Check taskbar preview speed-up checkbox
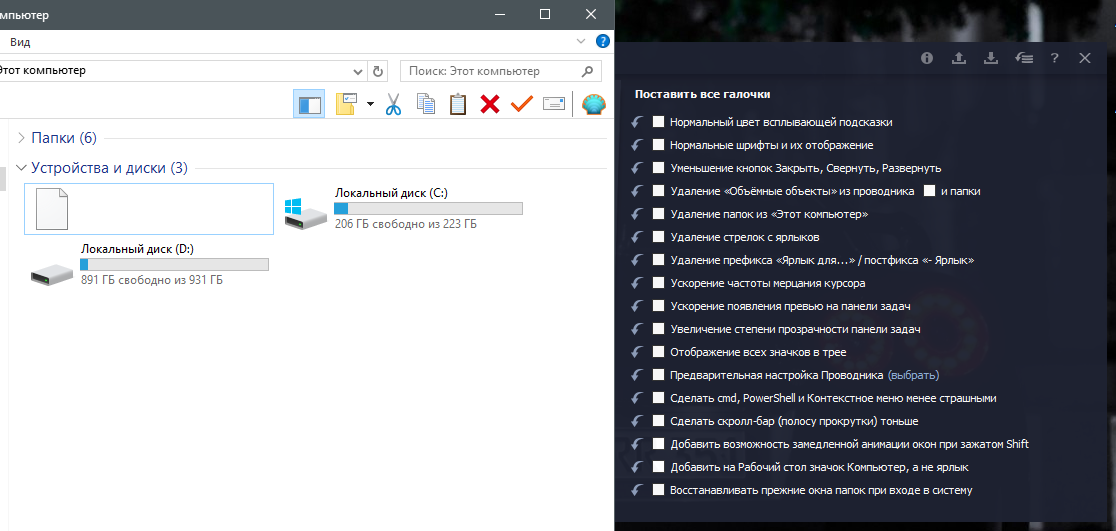This screenshot has height=531, width=1116. (659, 306)
